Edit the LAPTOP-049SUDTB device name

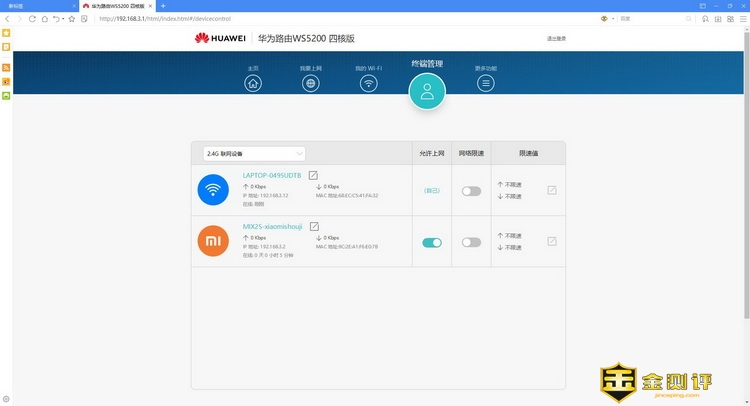pyautogui.click(x=313, y=175)
